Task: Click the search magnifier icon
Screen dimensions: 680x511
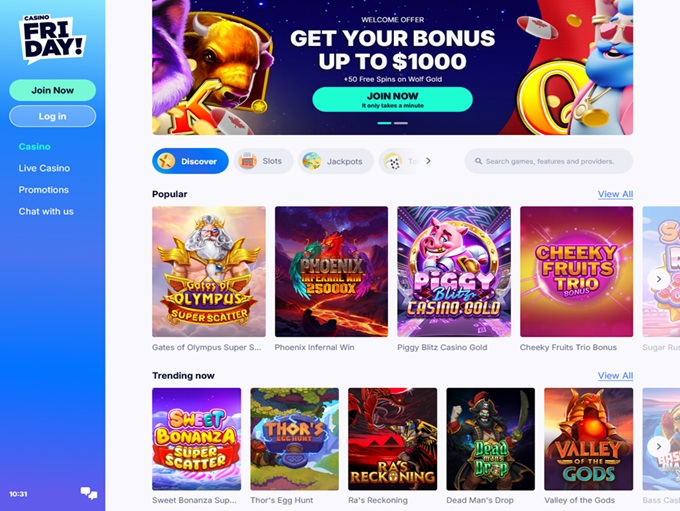Action: tap(478, 161)
